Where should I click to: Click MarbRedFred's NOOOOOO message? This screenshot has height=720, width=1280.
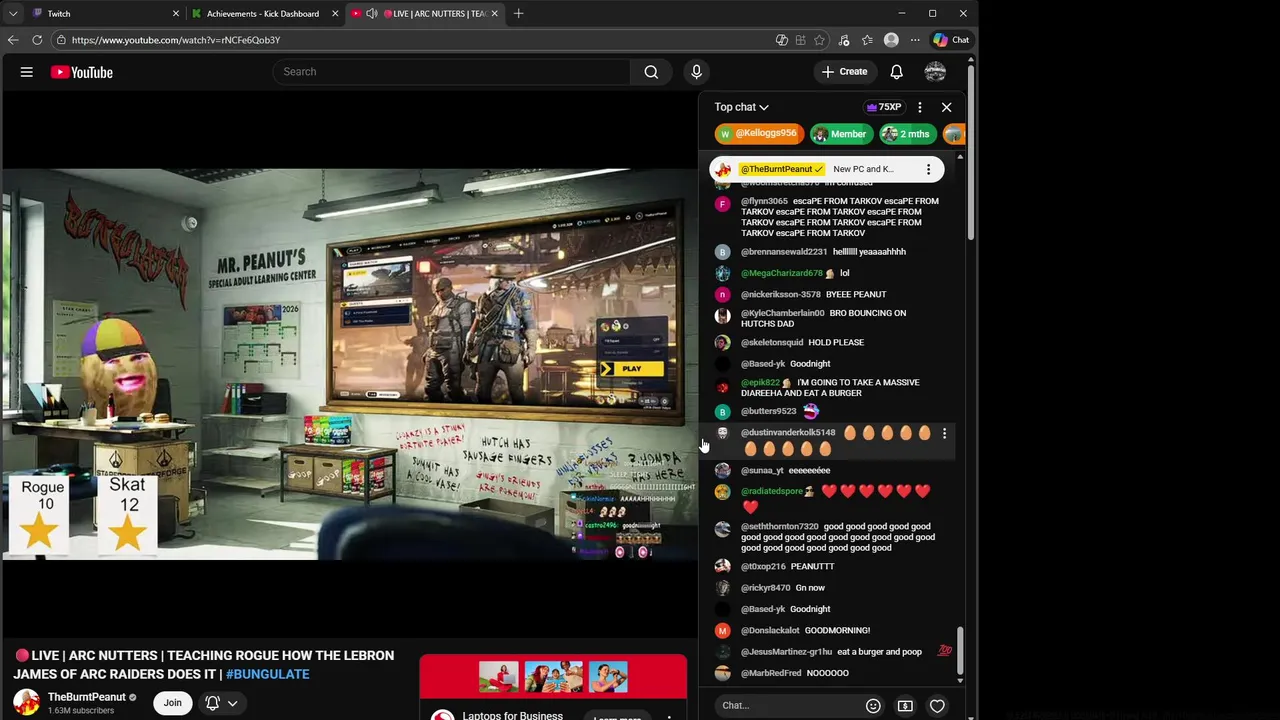(827, 674)
